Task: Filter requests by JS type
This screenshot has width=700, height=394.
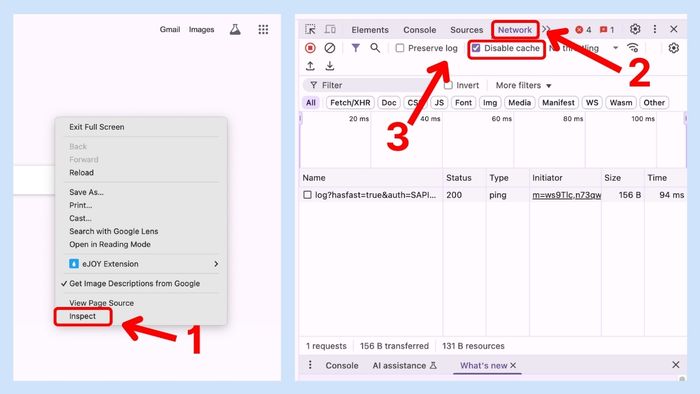Action: tap(439, 103)
